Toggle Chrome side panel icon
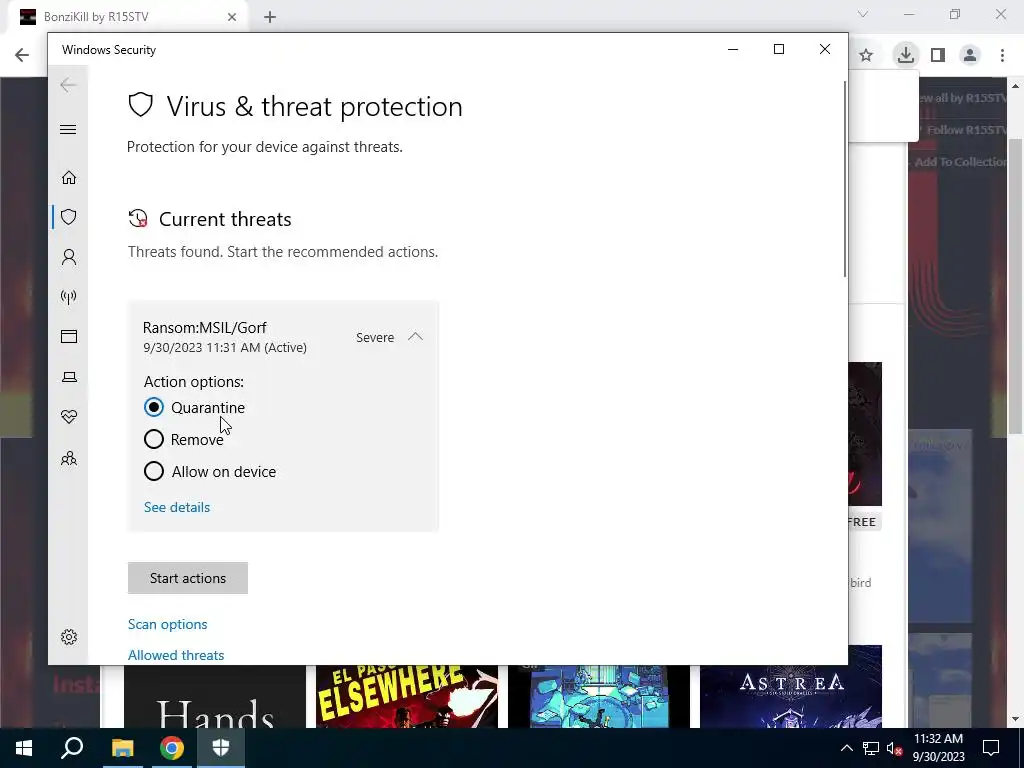The image size is (1024, 768). click(938, 56)
